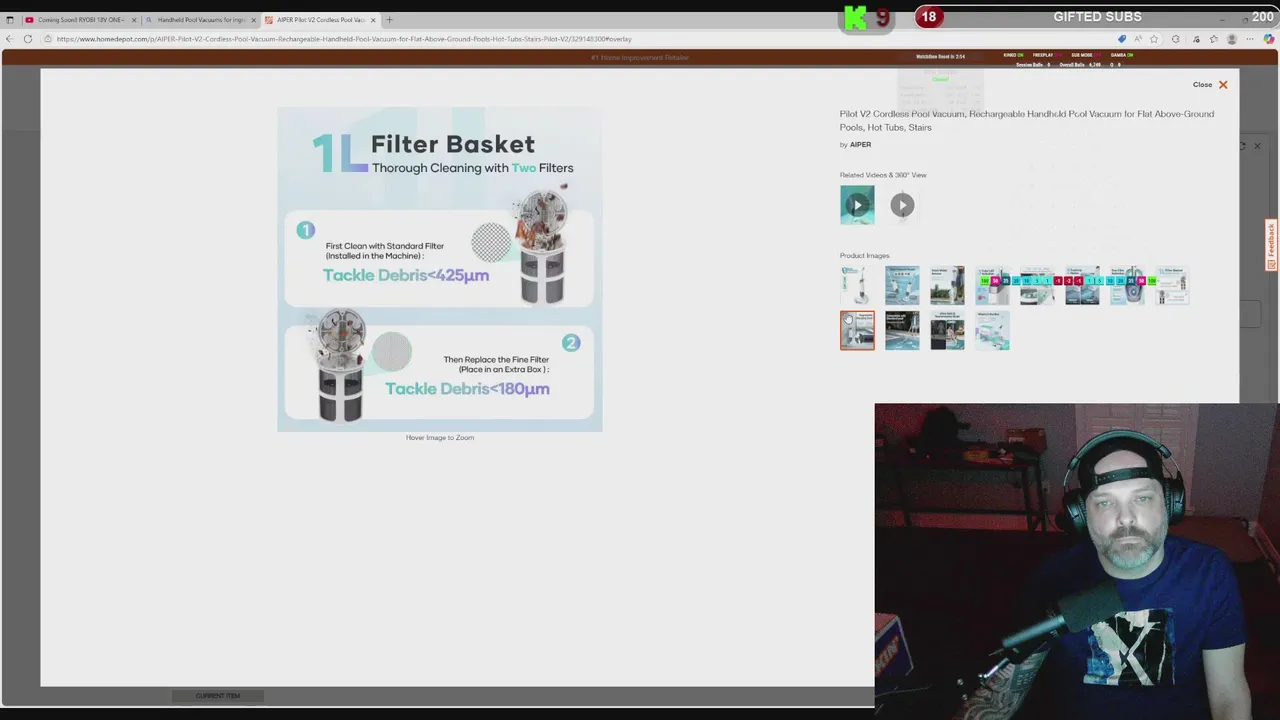This screenshot has width=1280, height=720.
Task: Close the AIPER Pilot V2 tab
Action: click(375, 20)
